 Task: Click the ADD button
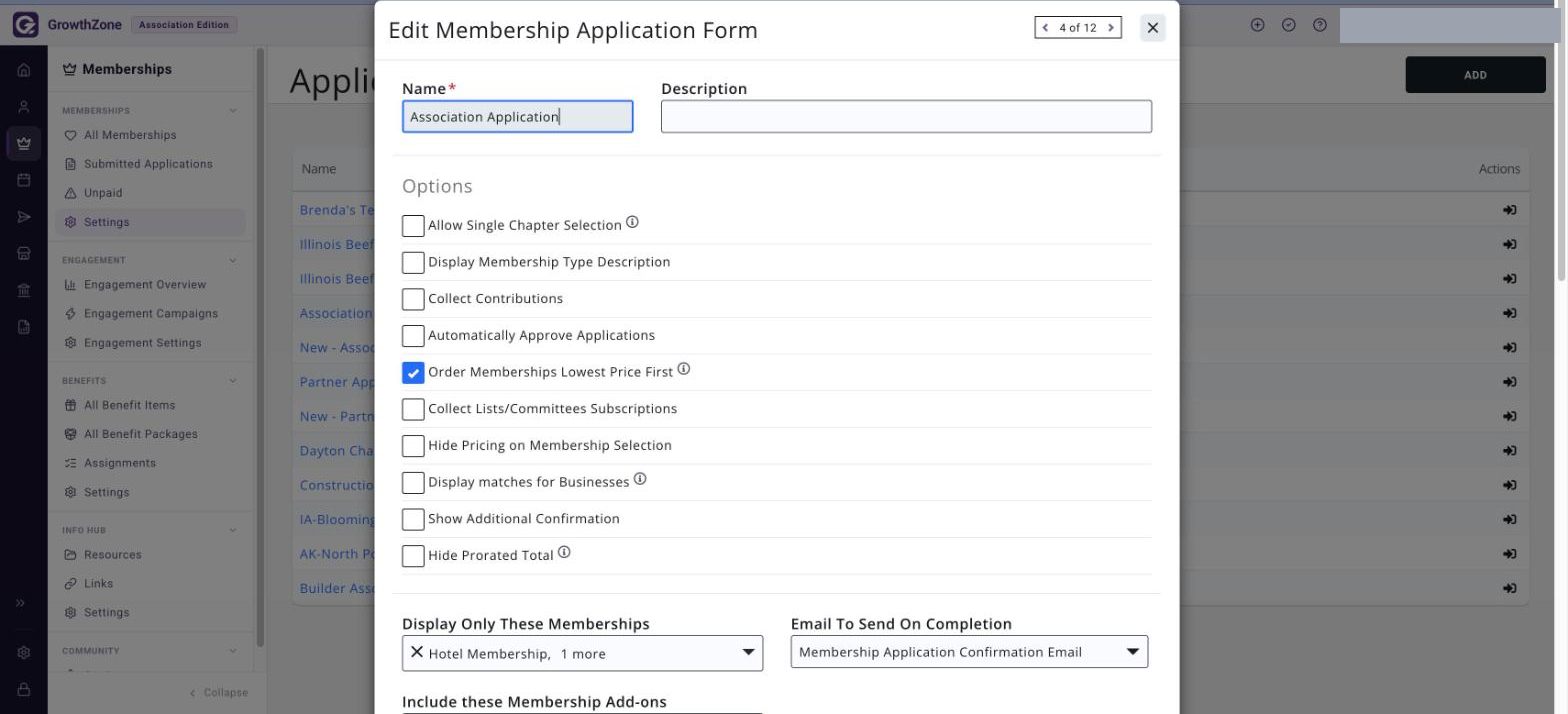1475,75
